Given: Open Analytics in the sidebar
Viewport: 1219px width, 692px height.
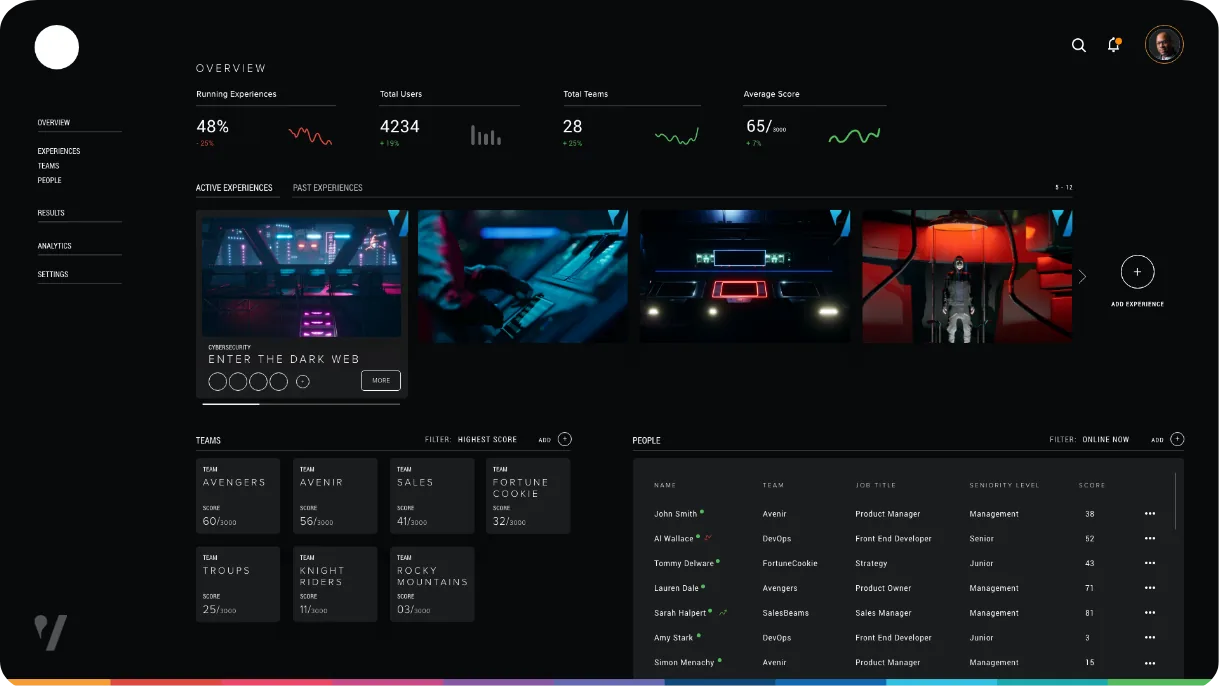Looking at the screenshot, I should pos(55,246).
